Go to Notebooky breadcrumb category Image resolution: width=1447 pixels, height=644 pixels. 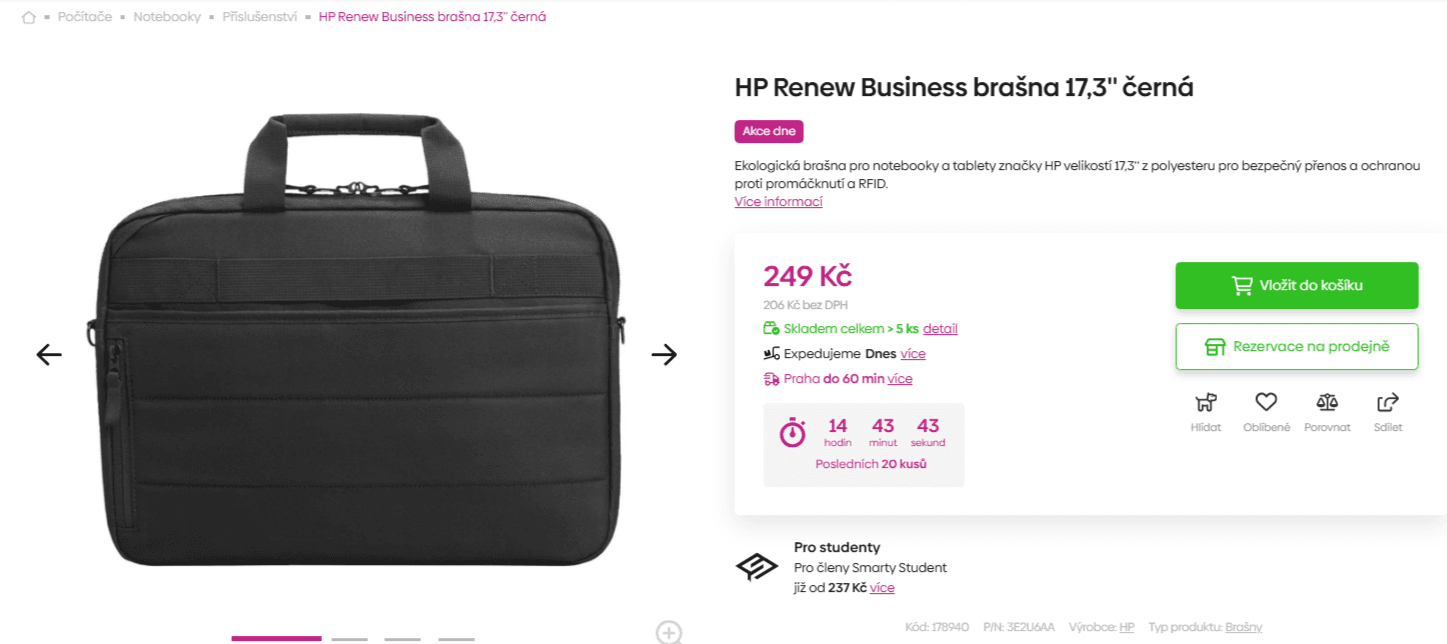(167, 17)
